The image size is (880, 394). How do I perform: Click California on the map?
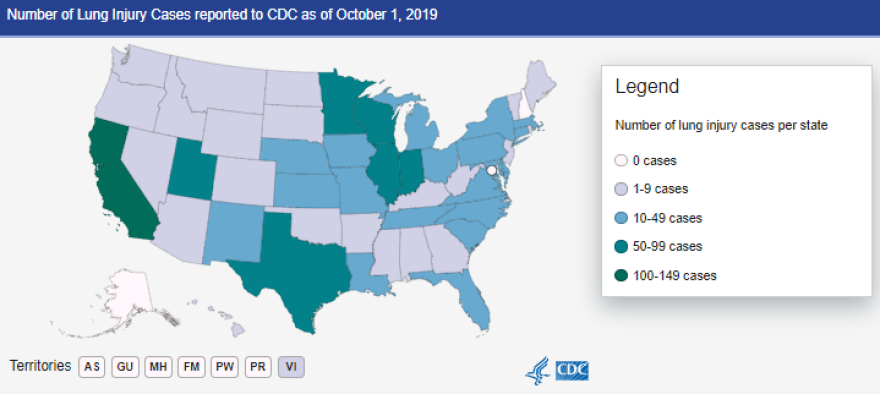(x=118, y=182)
